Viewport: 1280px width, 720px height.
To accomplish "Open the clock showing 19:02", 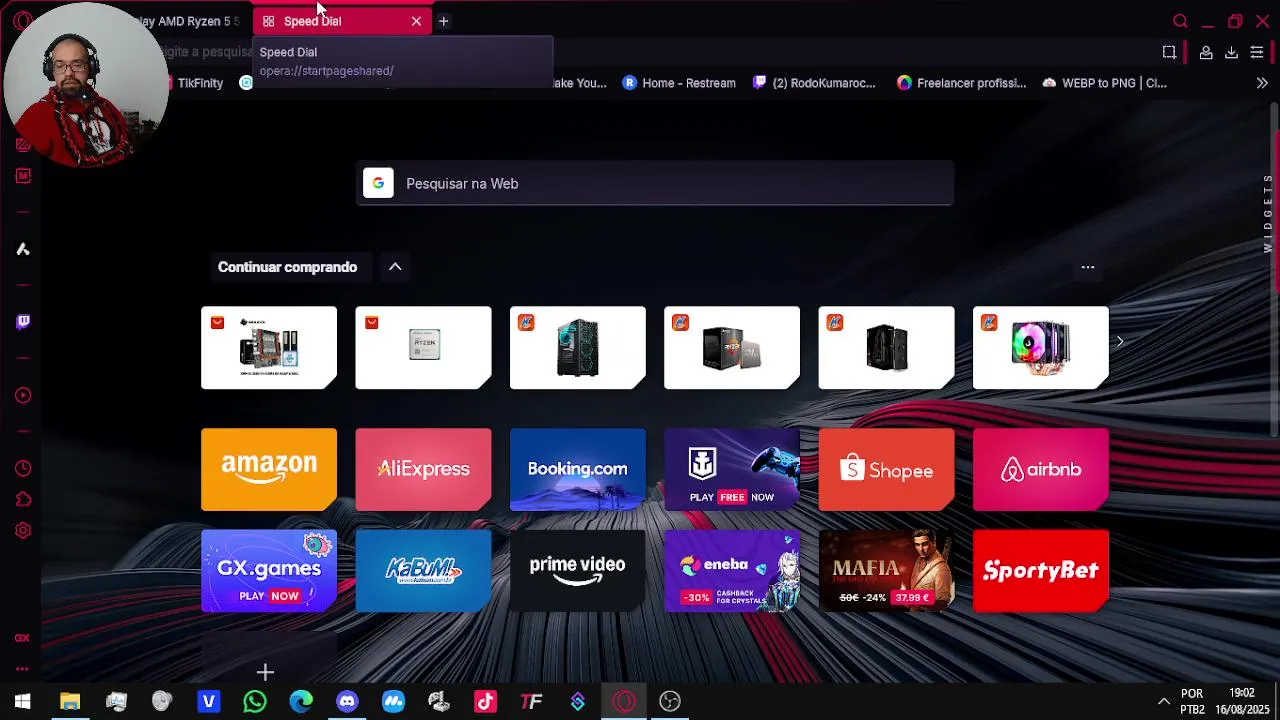I will point(1241,701).
